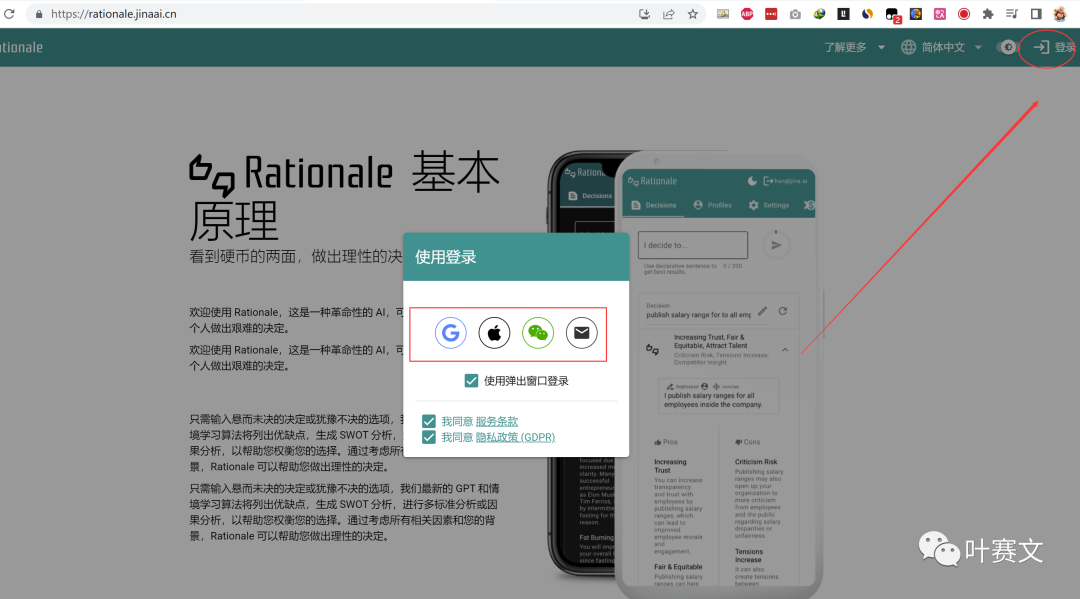The width and height of the screenshot is (1080, 599).
Task: Select the send arrow in the decision input
Action: [777, 244]
